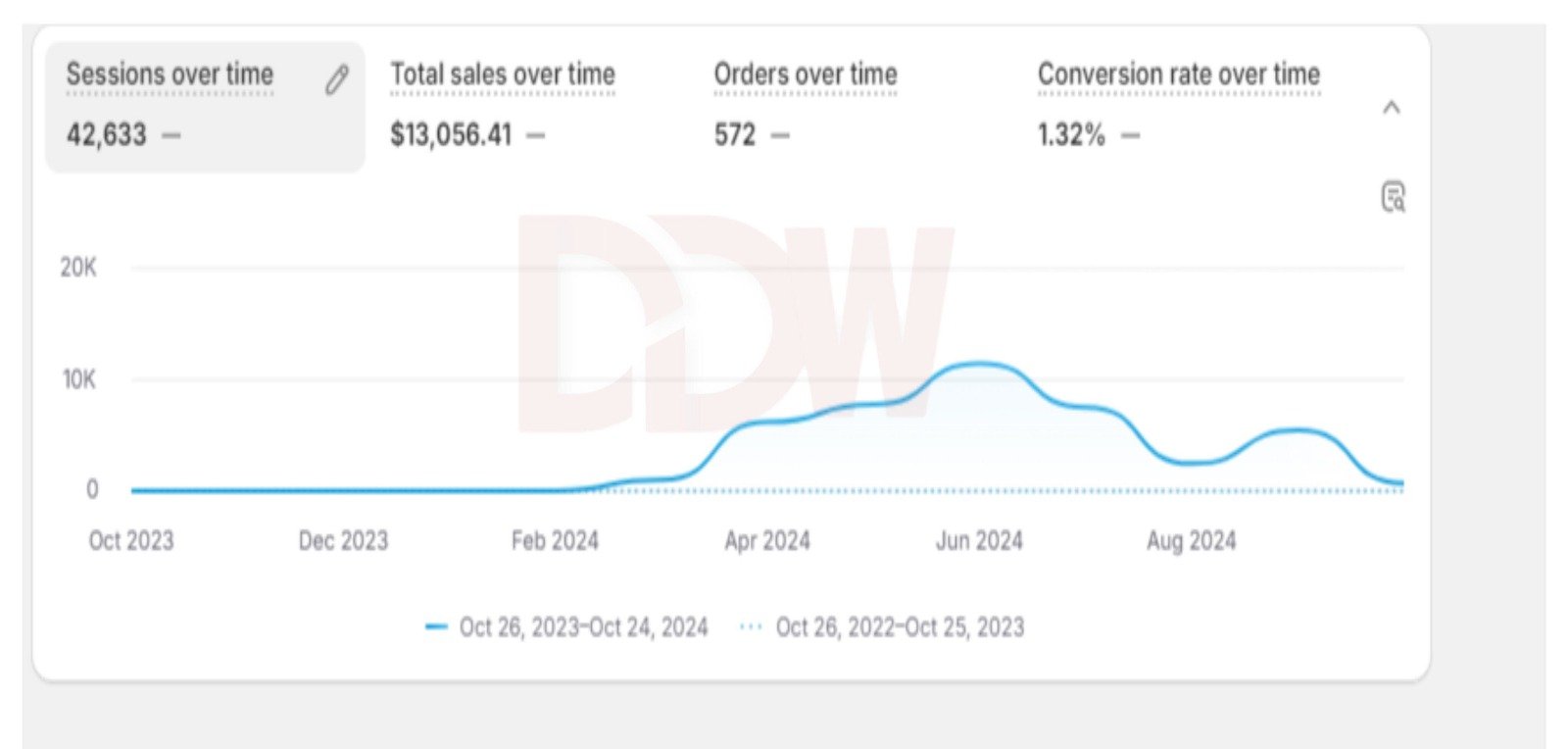
Task: Collapse the metrics card with the chevron
Action: pyautogui.click(x=1391, y=108)
